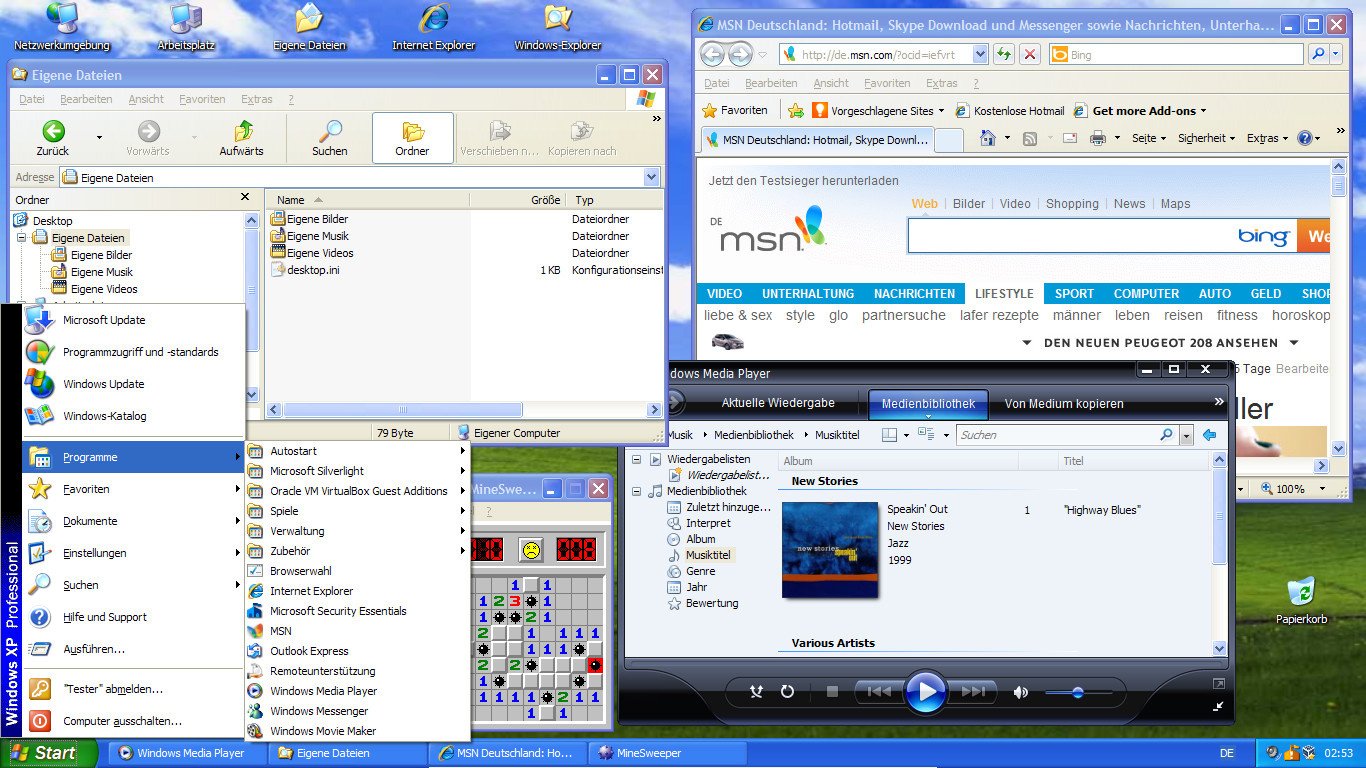Toggle the Ordner folders pane button
1366x768 pixels.
coord(412,138)
